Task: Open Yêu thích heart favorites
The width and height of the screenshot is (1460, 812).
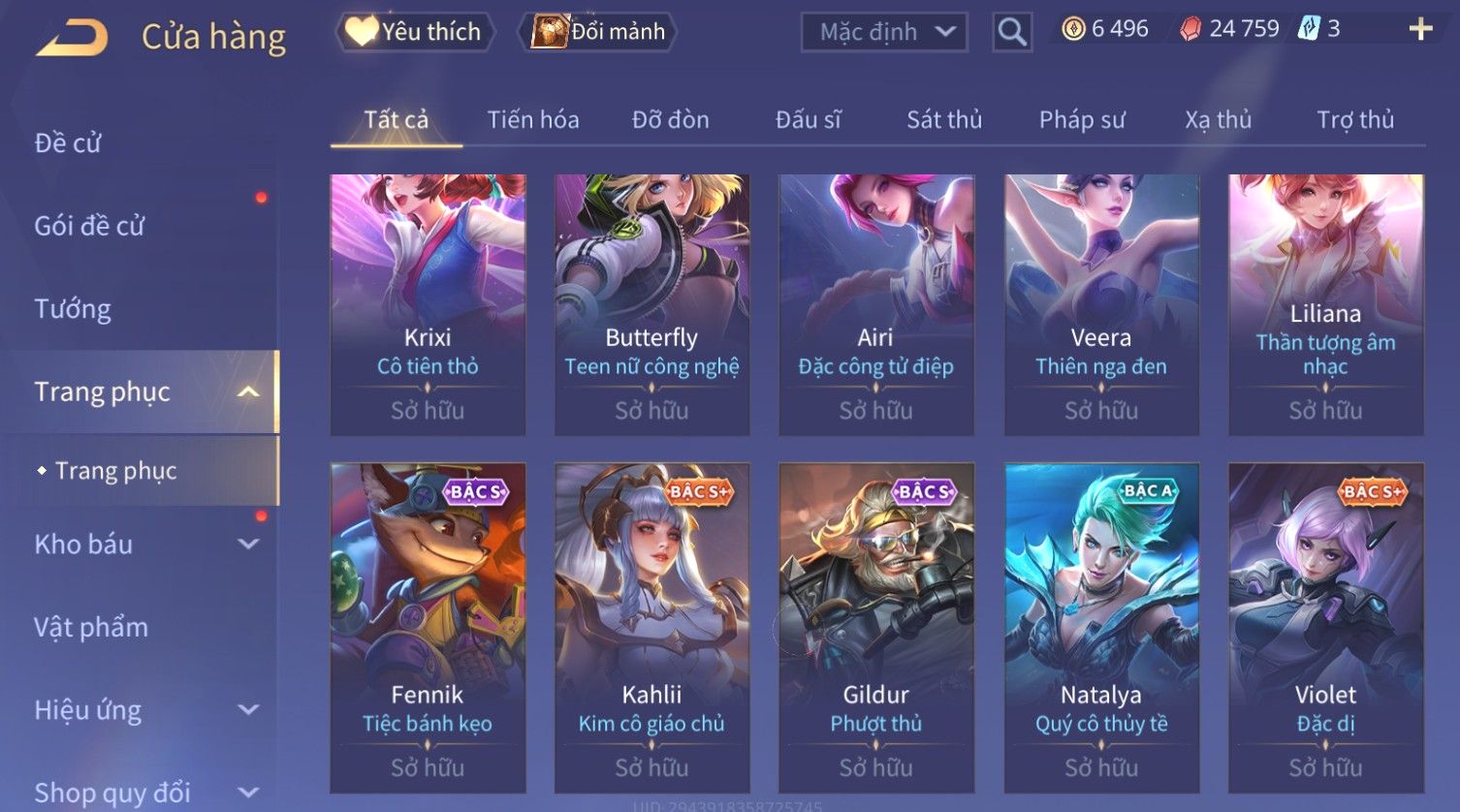Action: point(415,32)
